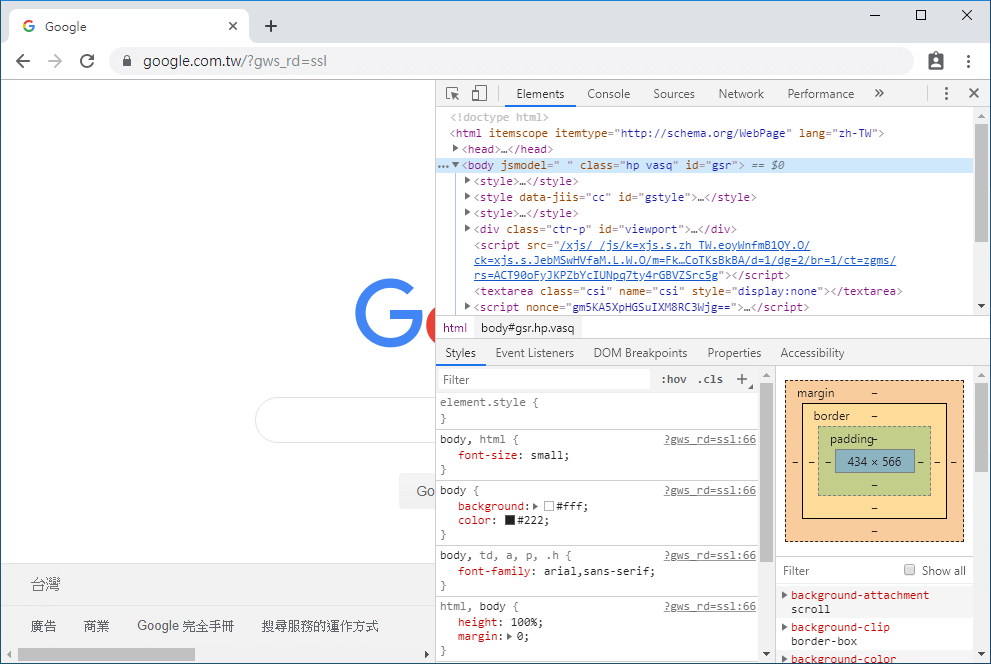991x664 pixels.
Task: Open the Properties sub-tab
Action: [x=734, y=353]
